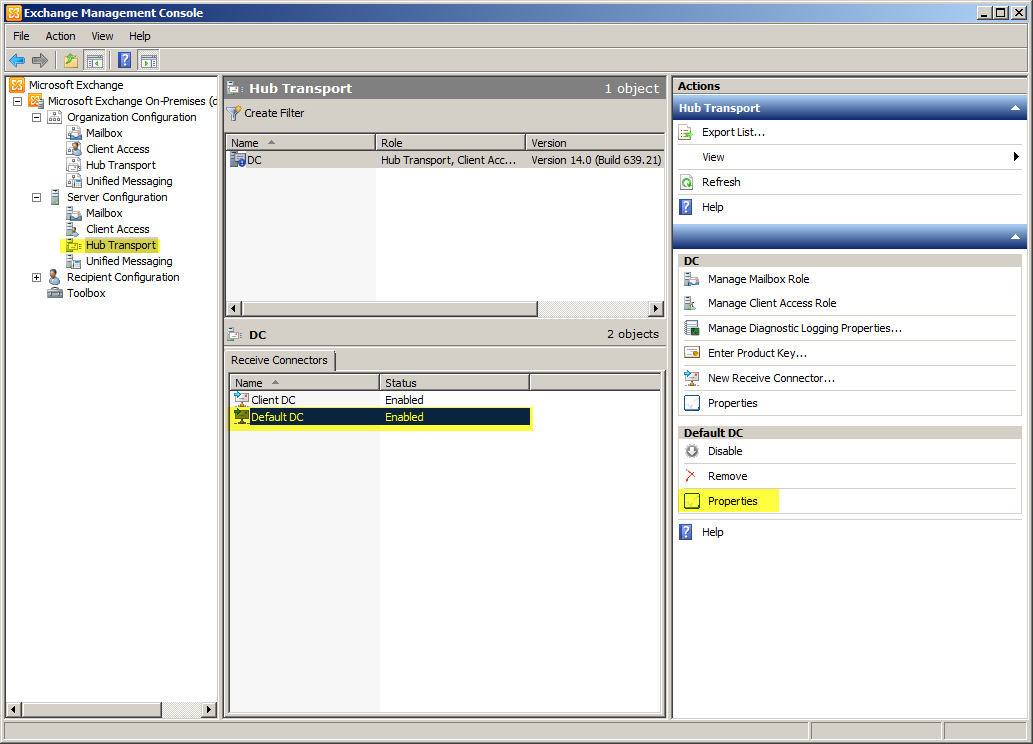Toggle the action pane toolbar icon
Screen dimensions: 1033x744
(149, 61)
